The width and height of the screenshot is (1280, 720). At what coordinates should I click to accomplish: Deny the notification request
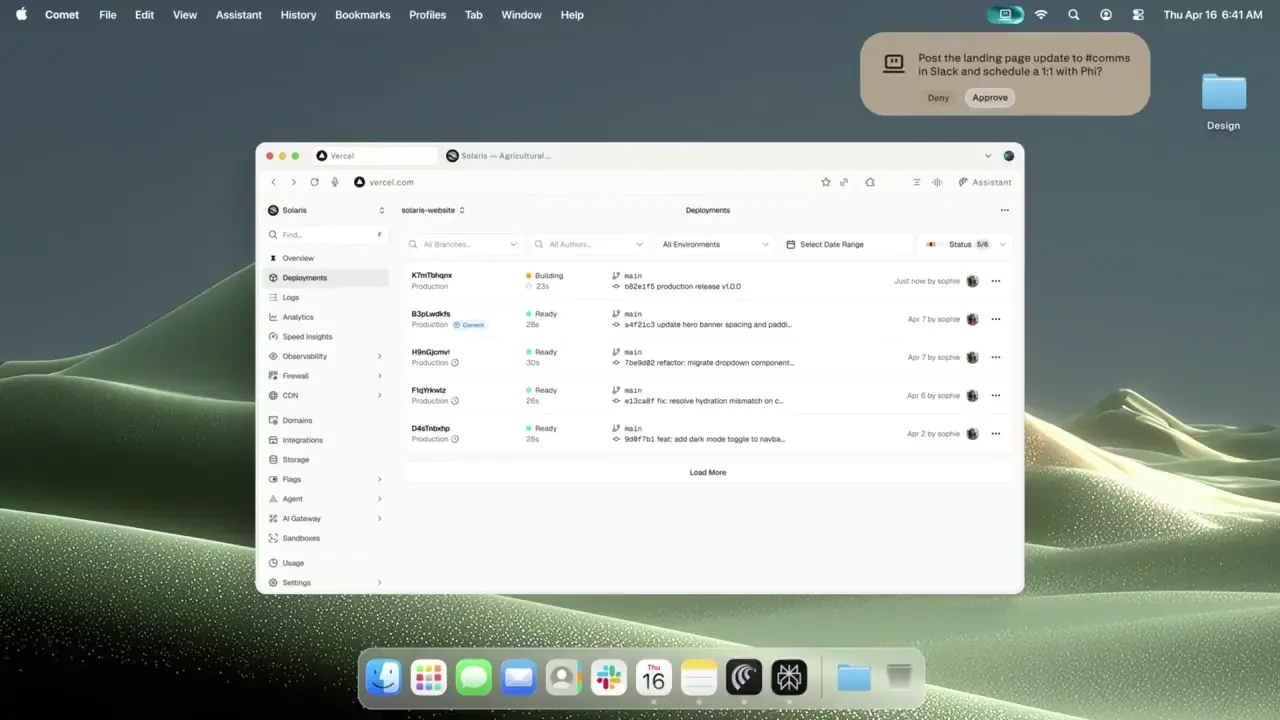pos(938,98)
